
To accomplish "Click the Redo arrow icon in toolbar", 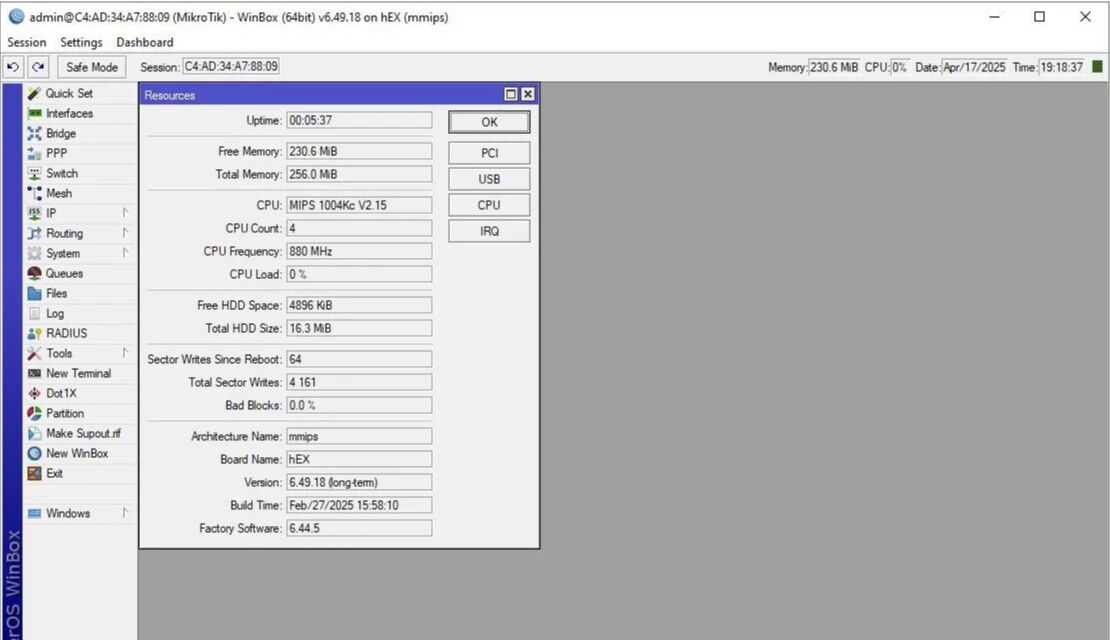I will [x=38, y=67].
